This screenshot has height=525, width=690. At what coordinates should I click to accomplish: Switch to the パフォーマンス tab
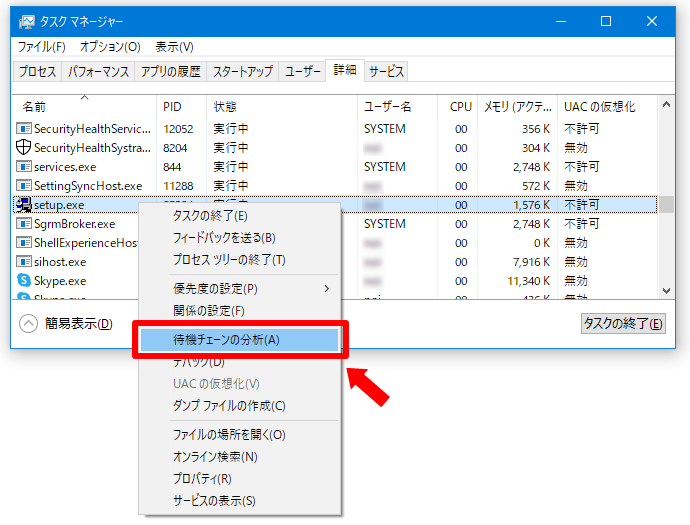(98, 72)
